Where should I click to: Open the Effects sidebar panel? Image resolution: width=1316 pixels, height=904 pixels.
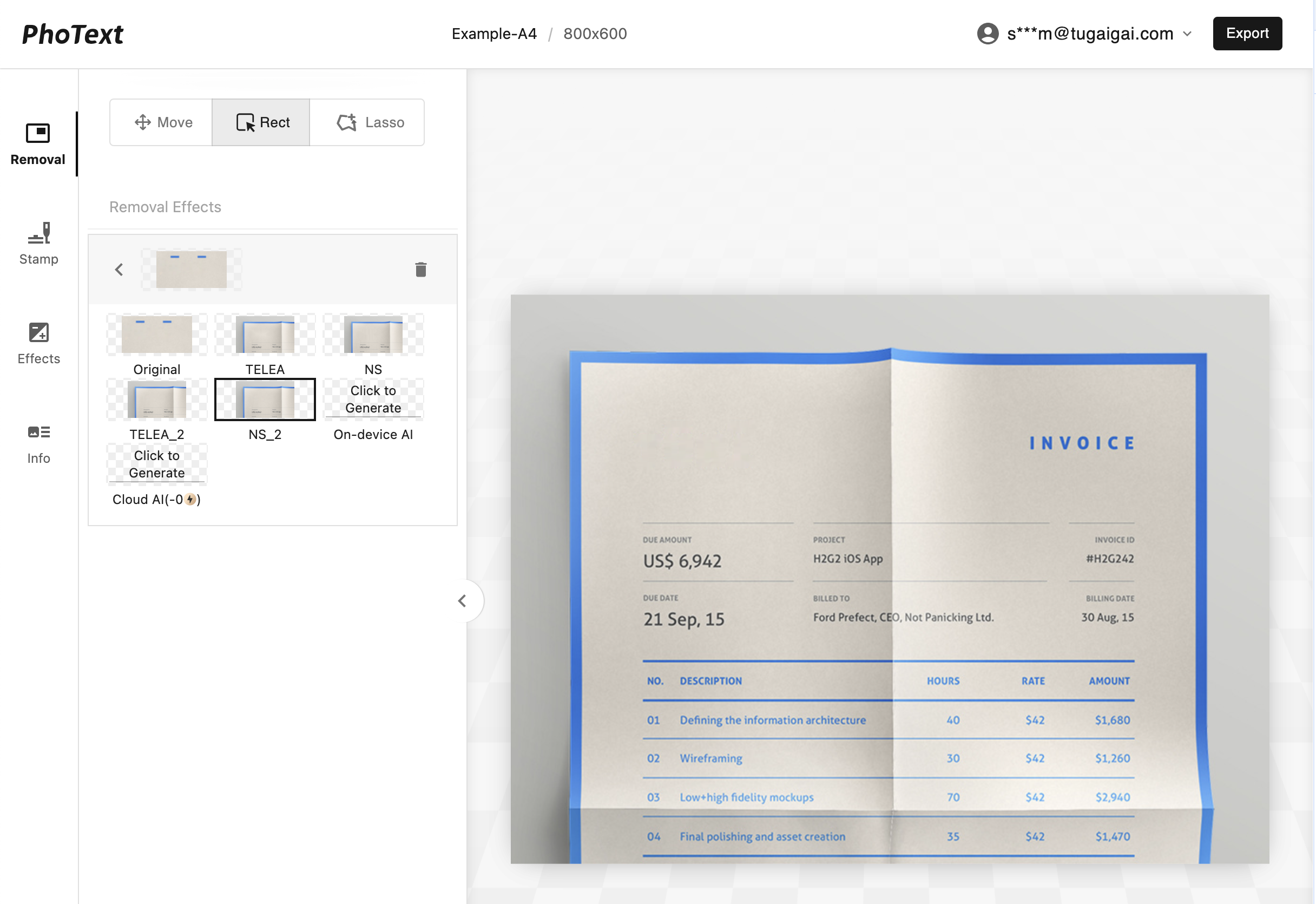[x=38, y=343]
